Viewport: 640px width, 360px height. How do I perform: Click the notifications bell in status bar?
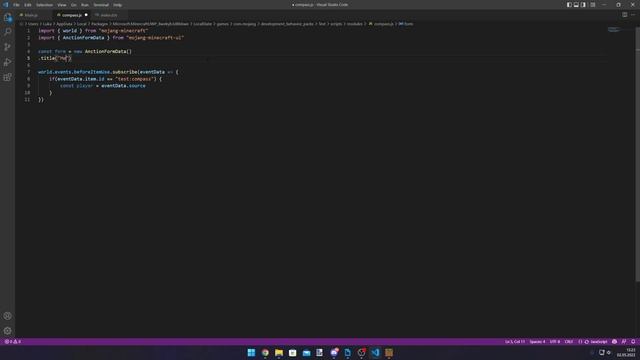point(633,342)
